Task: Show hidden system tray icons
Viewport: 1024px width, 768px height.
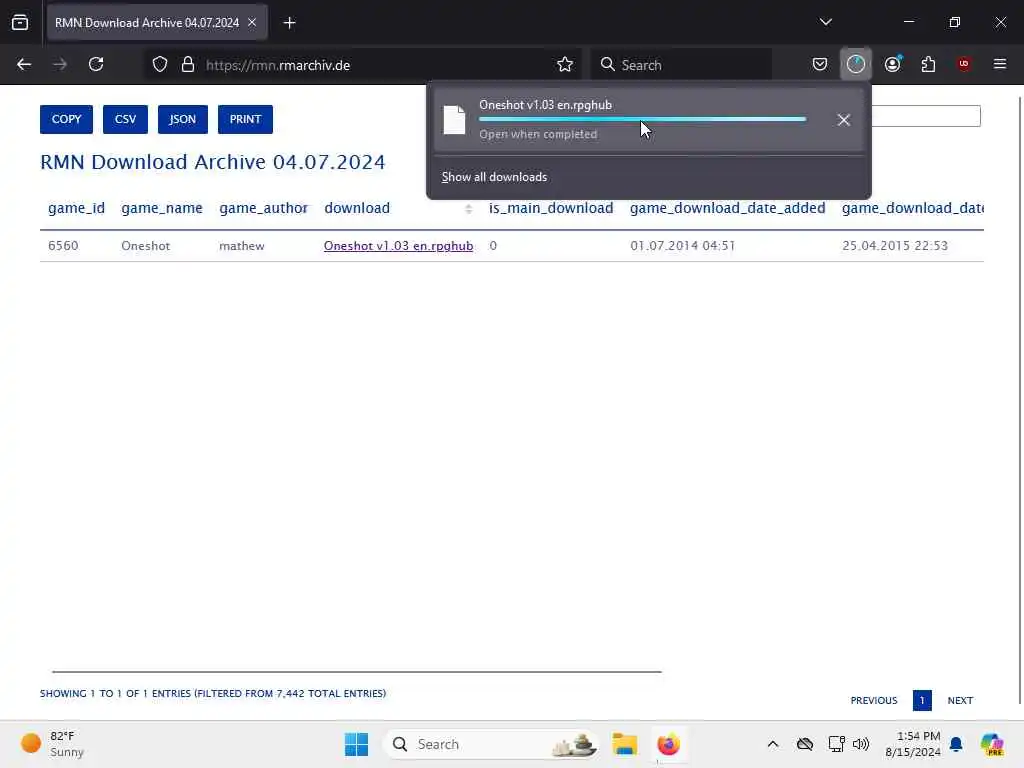Action: click(x=773, y=744)
